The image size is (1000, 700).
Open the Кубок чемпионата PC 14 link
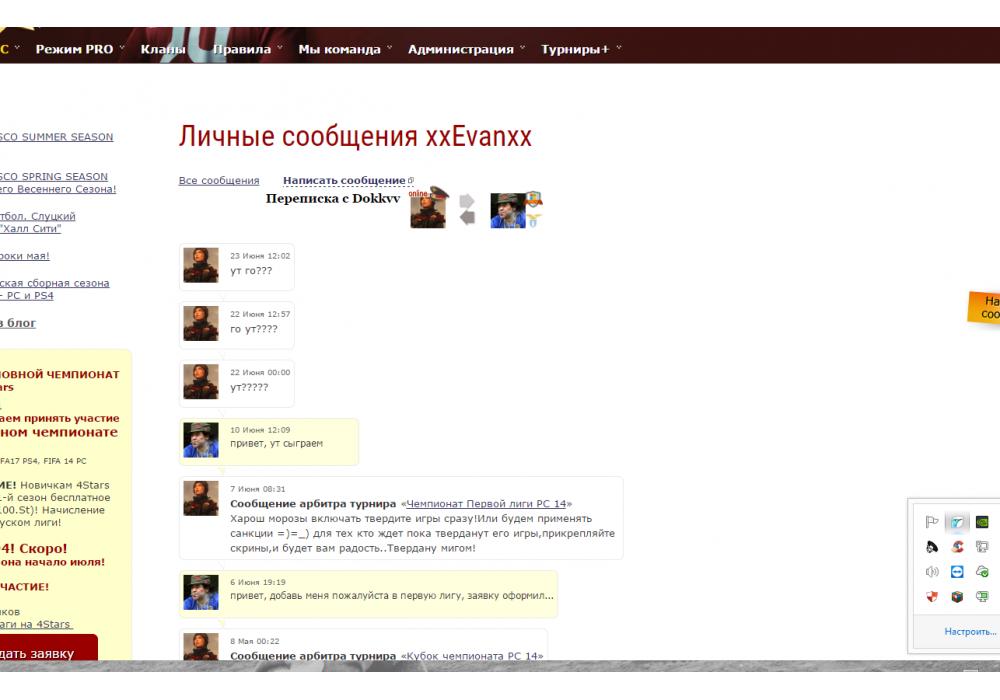pos(471,656)
